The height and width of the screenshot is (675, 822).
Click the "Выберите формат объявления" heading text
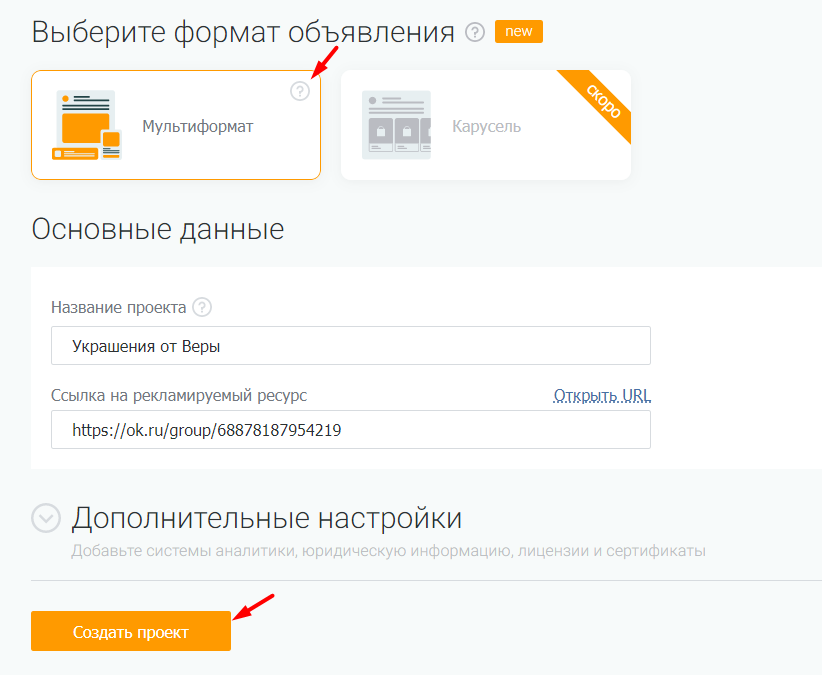[243, 32]
